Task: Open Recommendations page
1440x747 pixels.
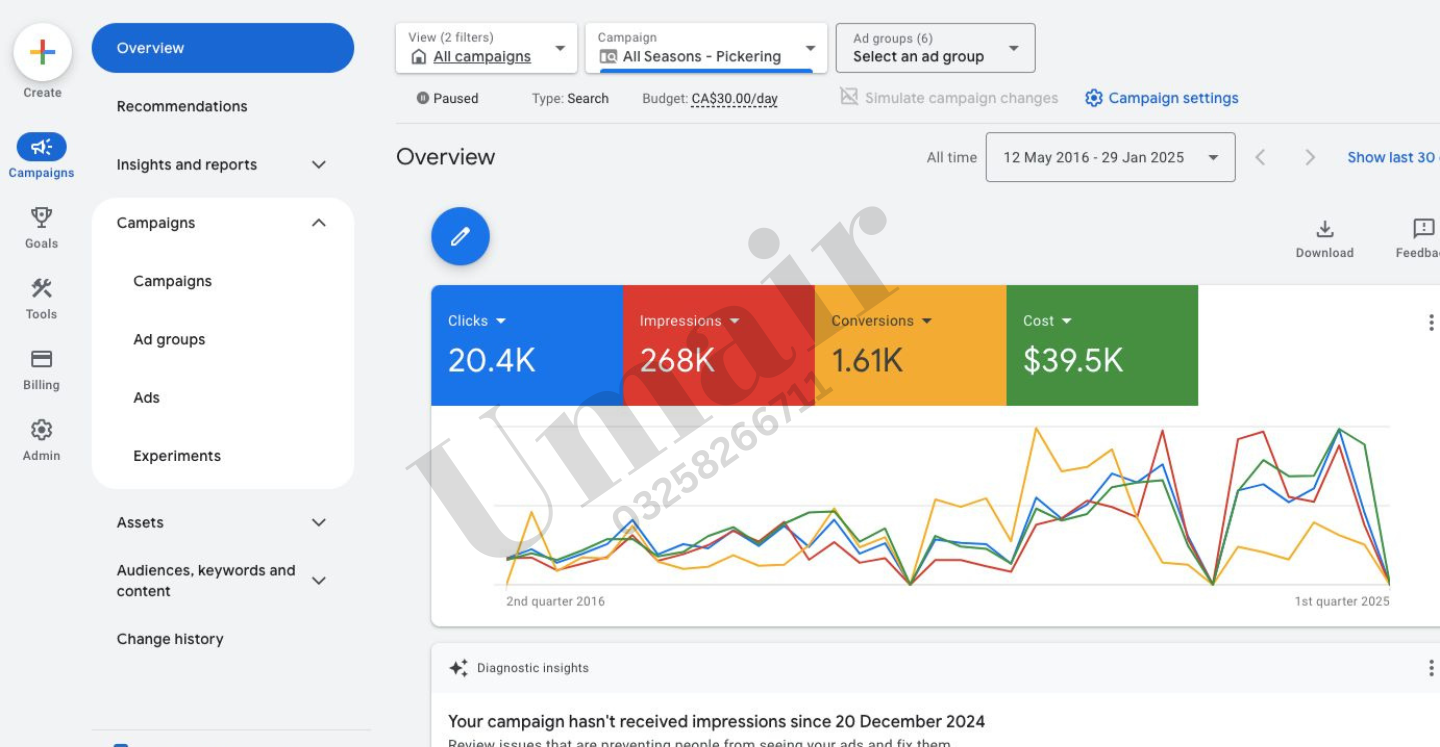Action: pos(182,106)
